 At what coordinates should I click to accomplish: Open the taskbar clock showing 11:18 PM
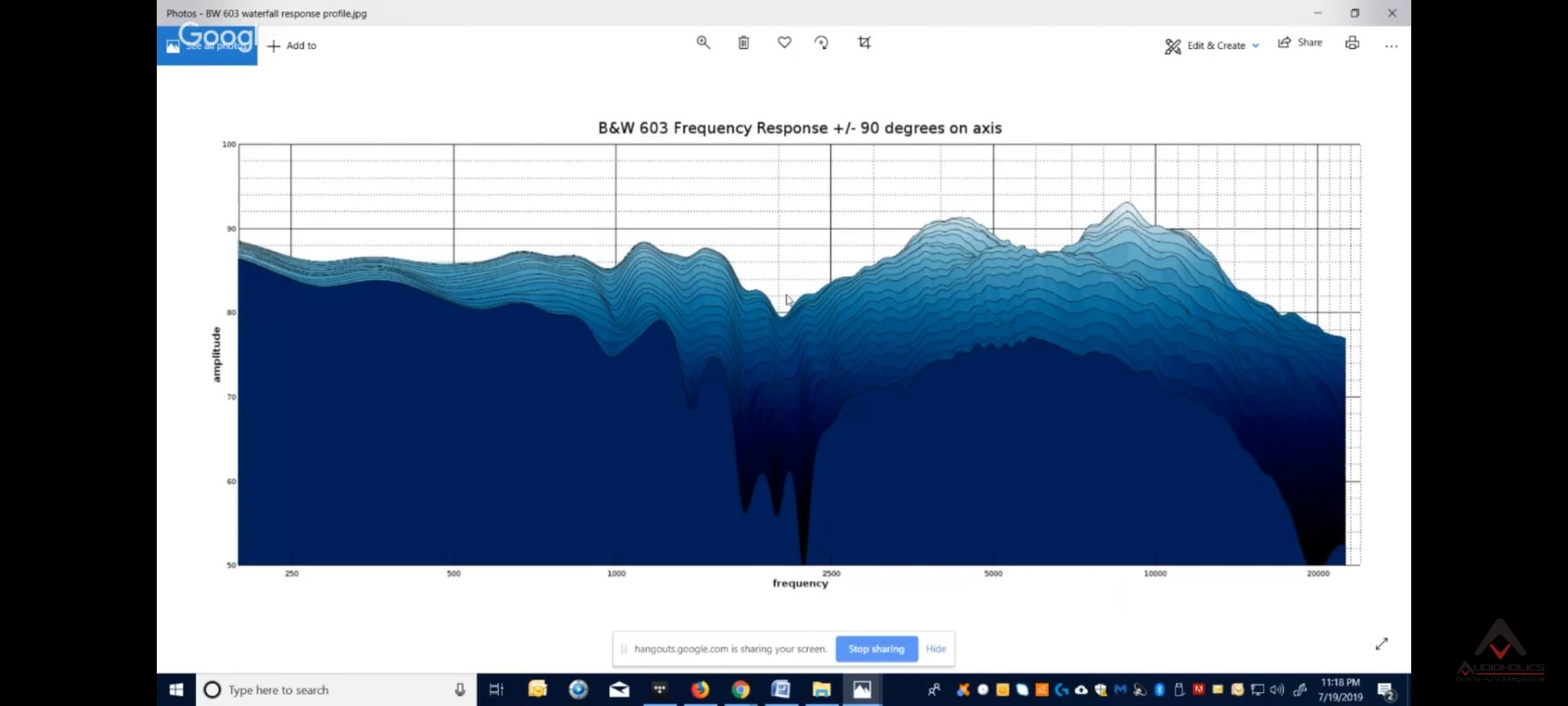pos(1340,690)
